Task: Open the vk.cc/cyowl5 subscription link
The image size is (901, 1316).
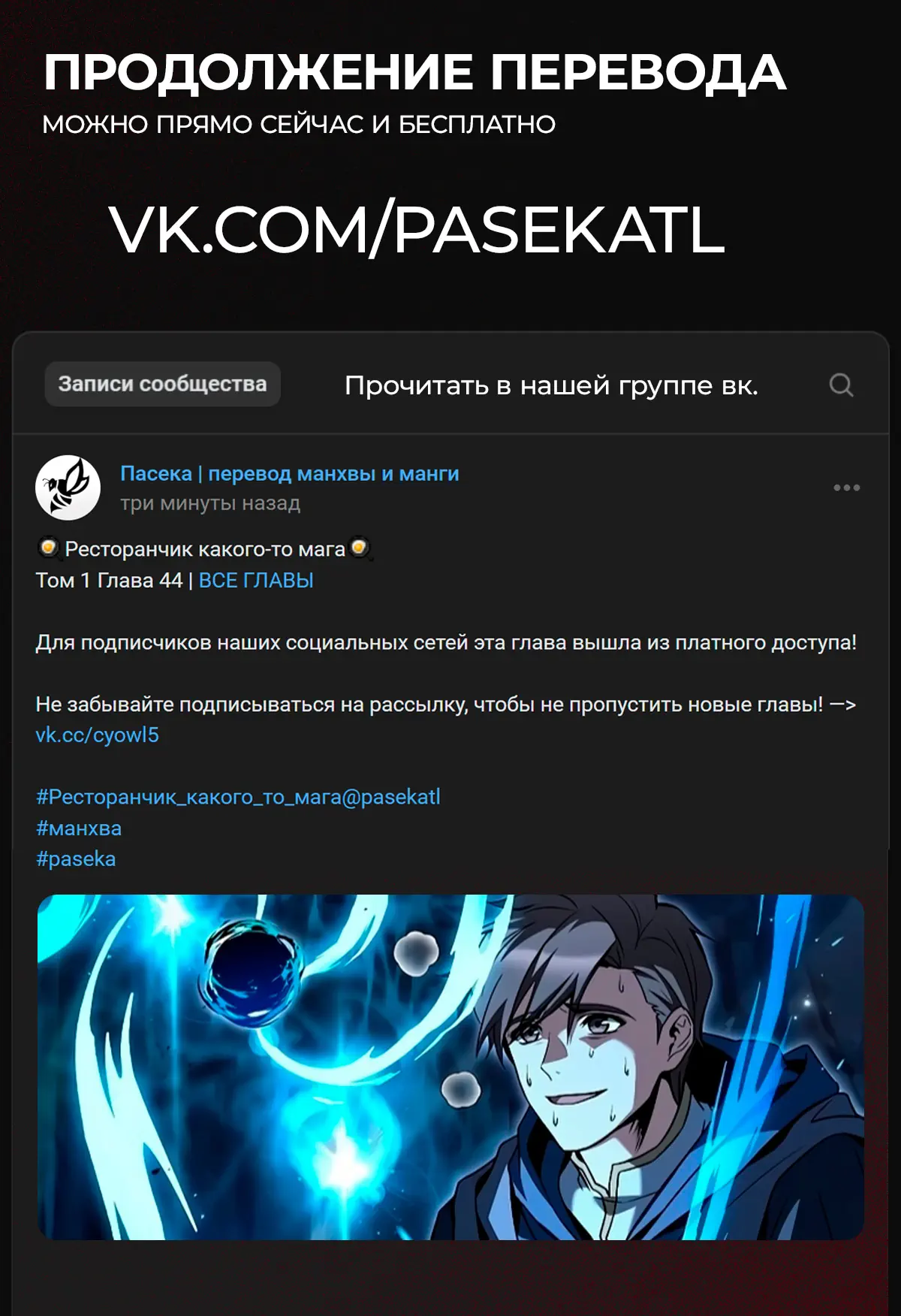Action: [x=98, y=735]
